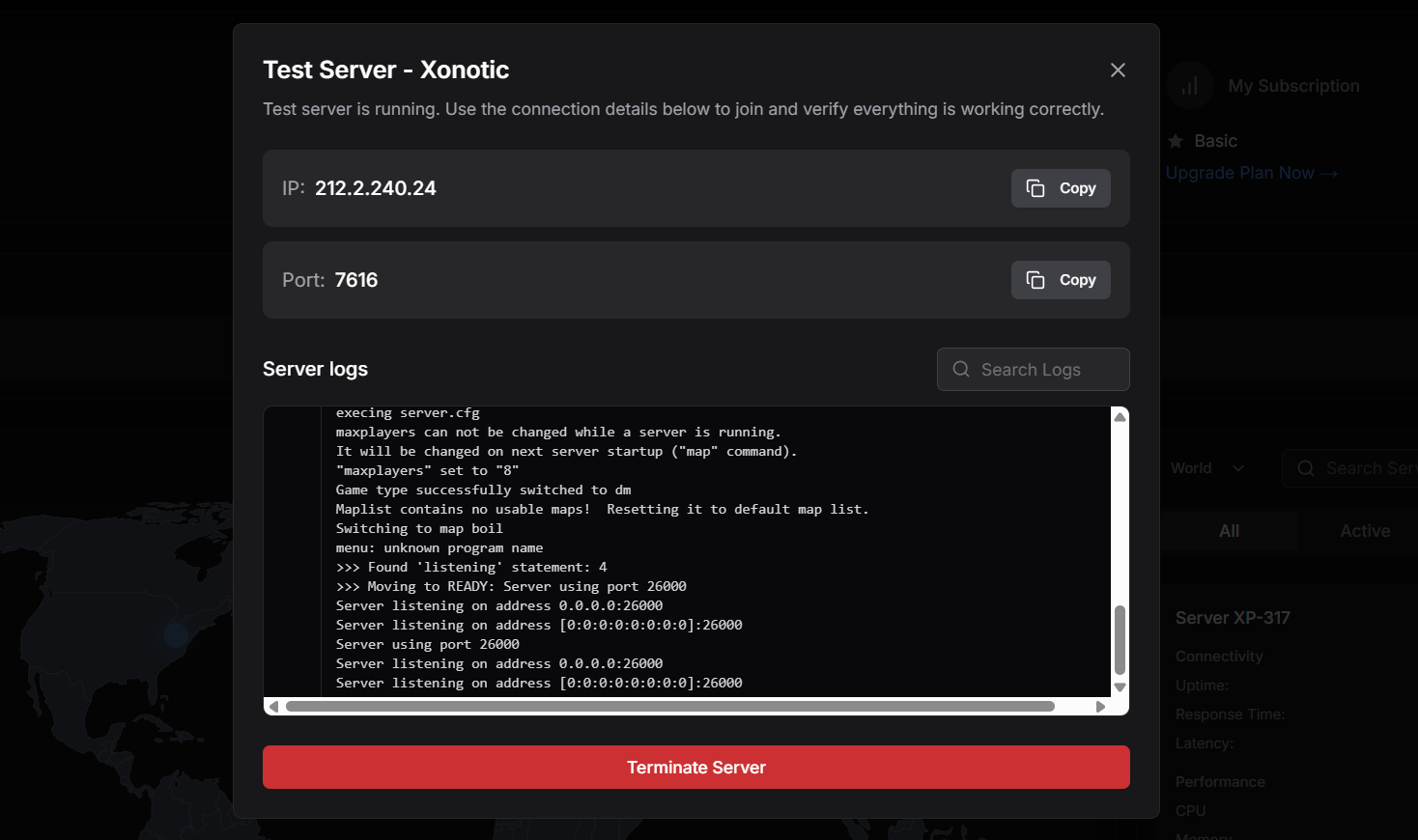Click the glowing location marker on the map
This screenshot has width=1418, height=840.
click(x=176, y=634)
